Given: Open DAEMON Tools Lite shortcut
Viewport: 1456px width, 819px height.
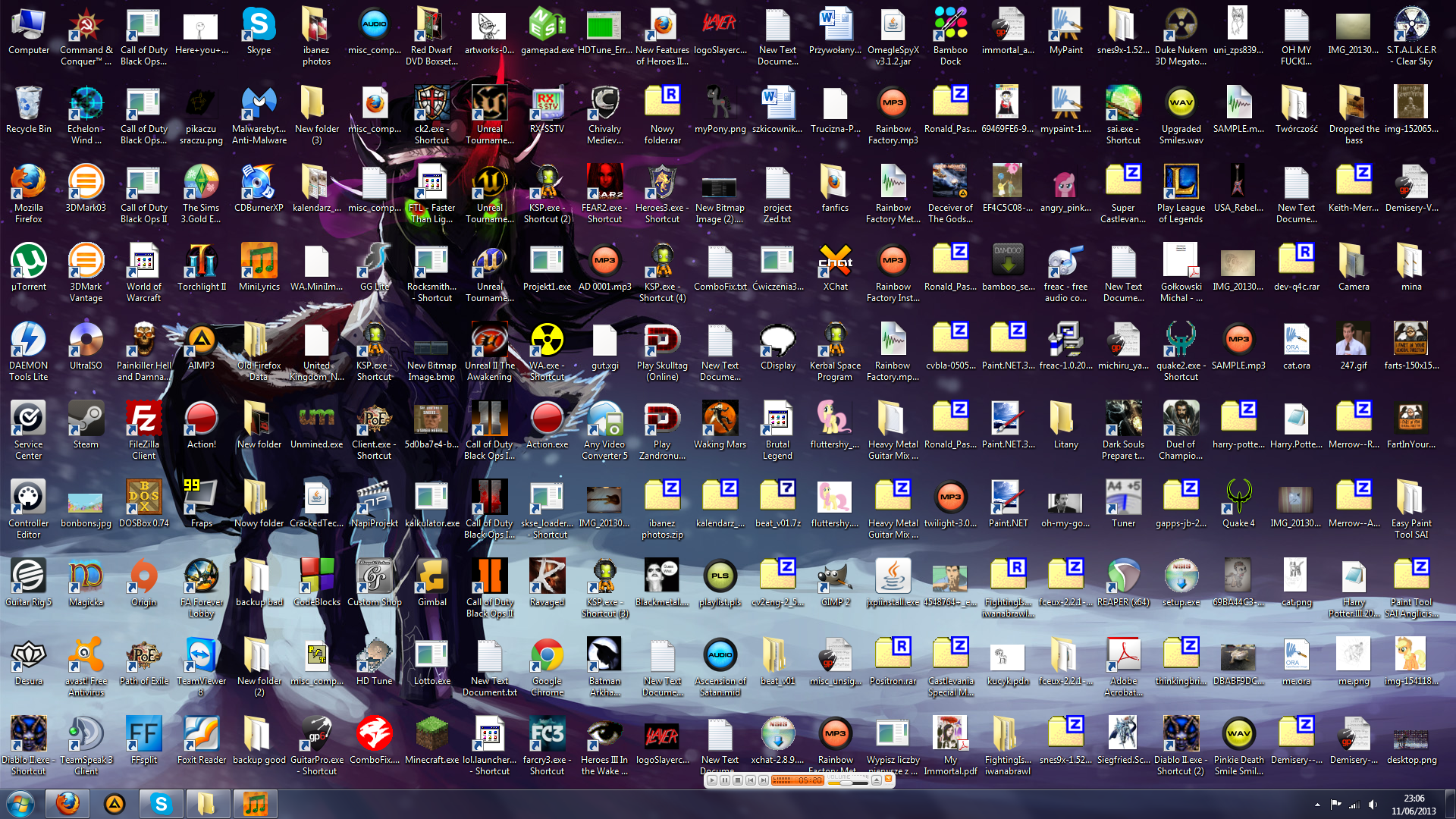Looking at the screenshot, I should tap(28, 352).
